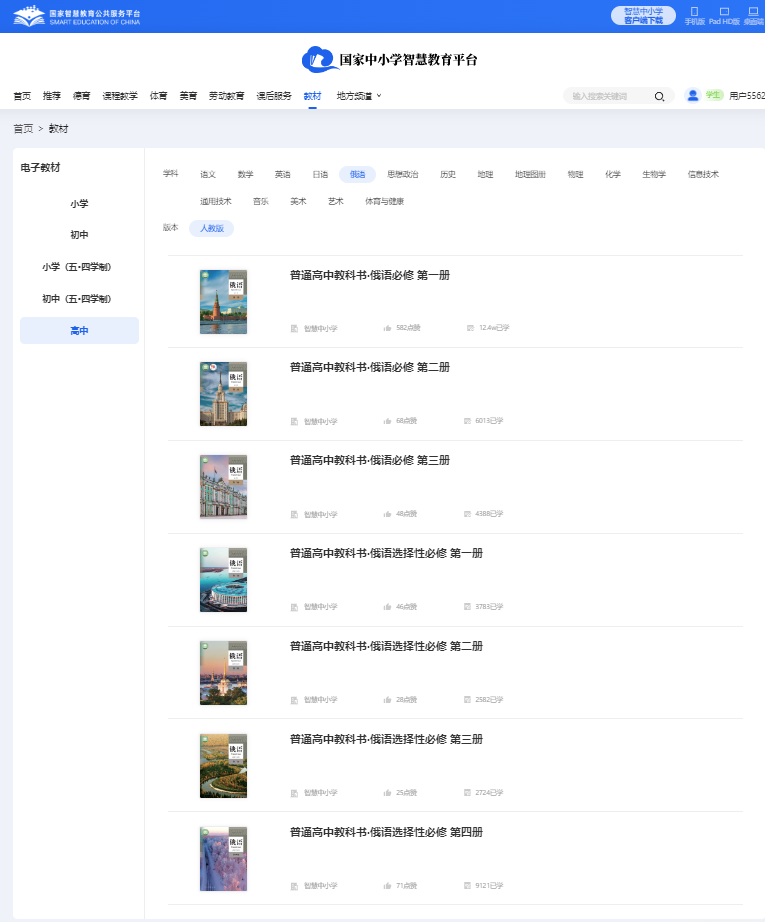Viewport: 765px width, 922px height.
Task: Click the search magnifier icon
Action: click(x=659, y=96)
